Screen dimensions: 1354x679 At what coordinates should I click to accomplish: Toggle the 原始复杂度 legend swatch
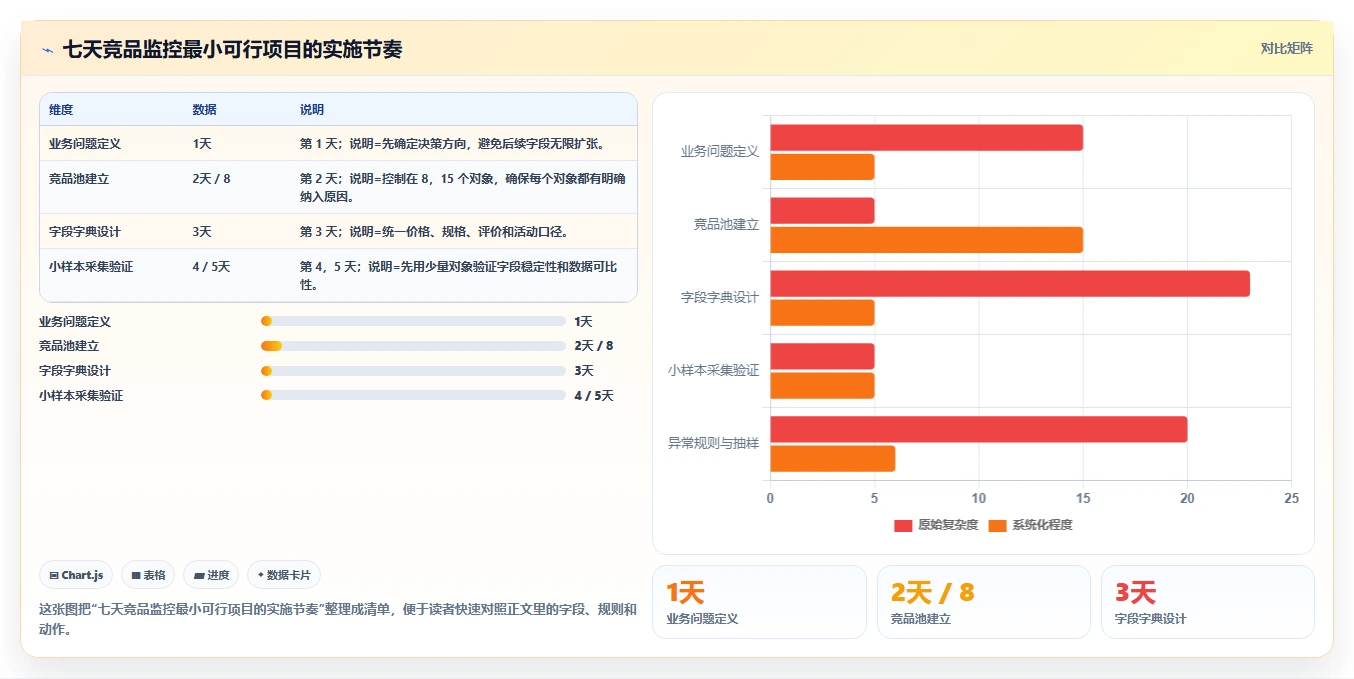point(903,525)
